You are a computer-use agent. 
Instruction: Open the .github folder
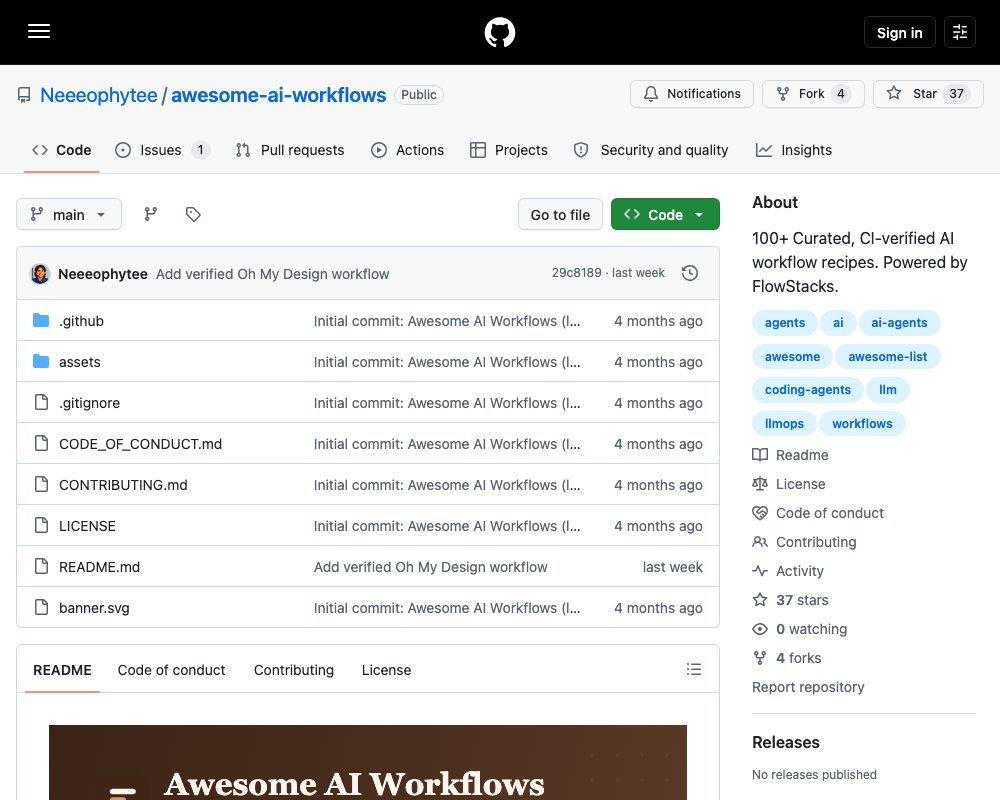tap(81, 321)
